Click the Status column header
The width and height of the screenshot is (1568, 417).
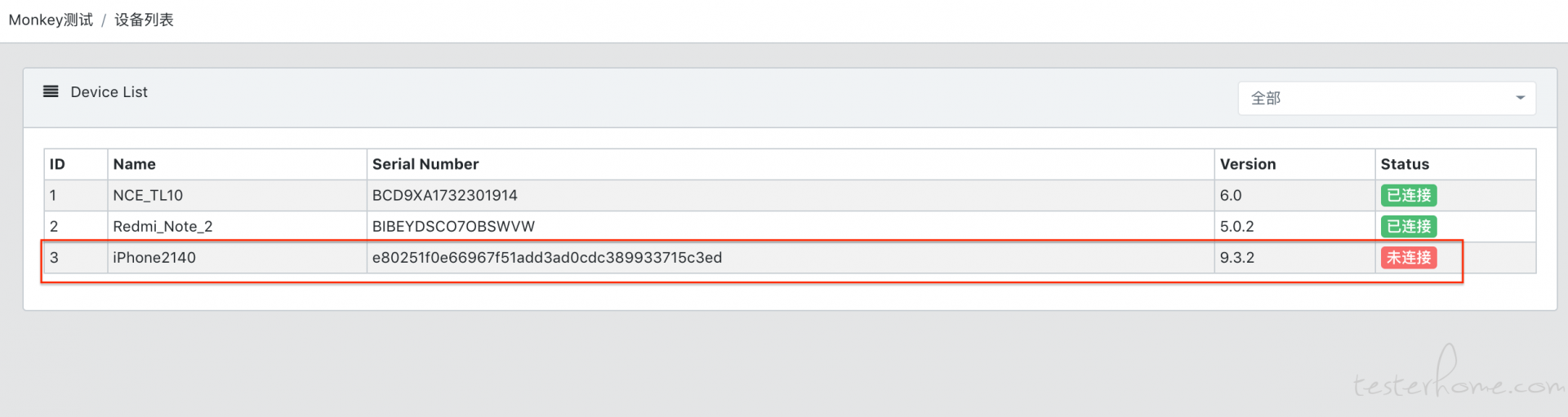click(1405, 164)
